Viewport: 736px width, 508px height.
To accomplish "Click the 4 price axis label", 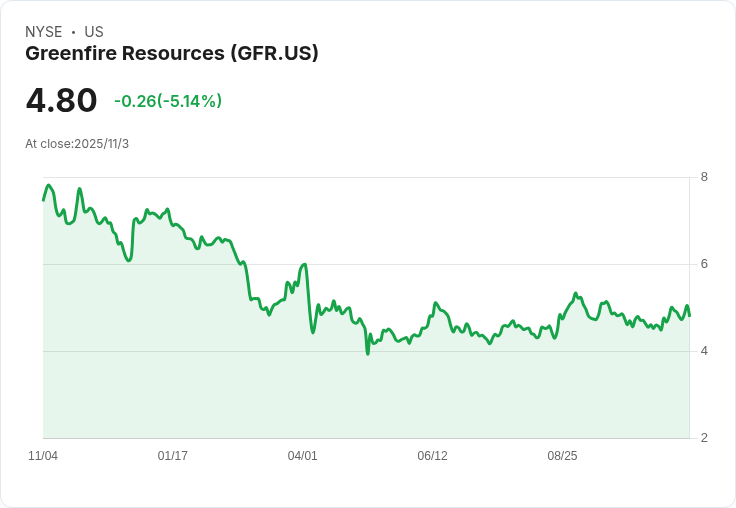I will [704, 351].
